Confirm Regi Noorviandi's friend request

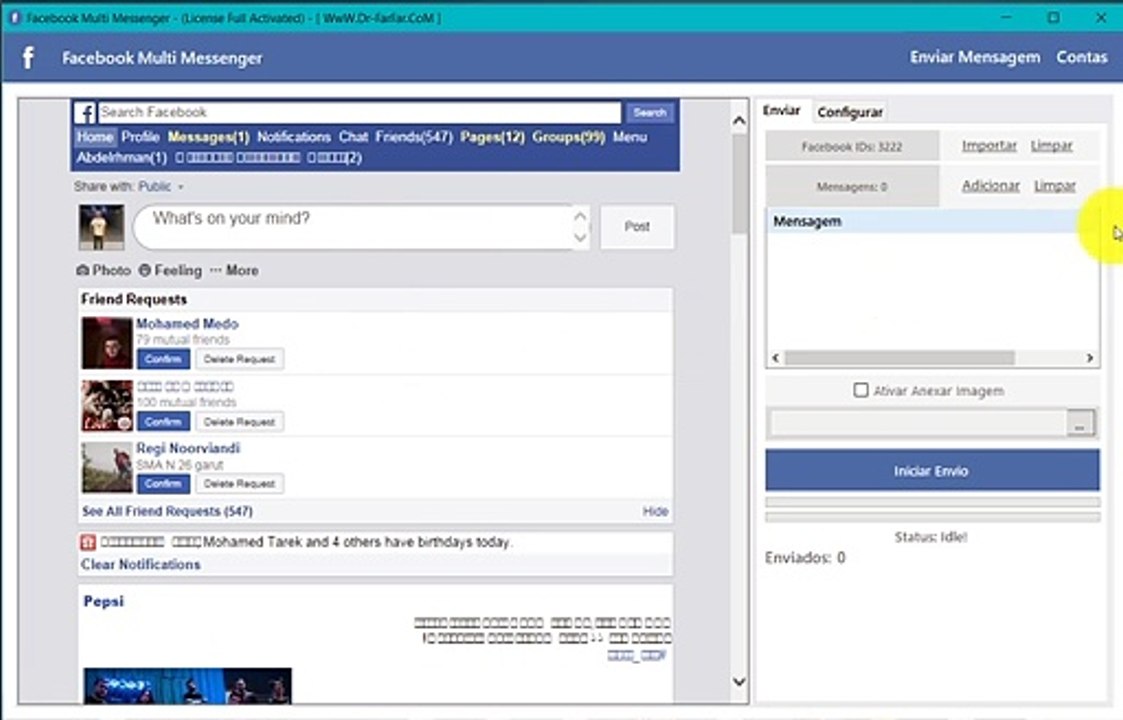[163, 484]
